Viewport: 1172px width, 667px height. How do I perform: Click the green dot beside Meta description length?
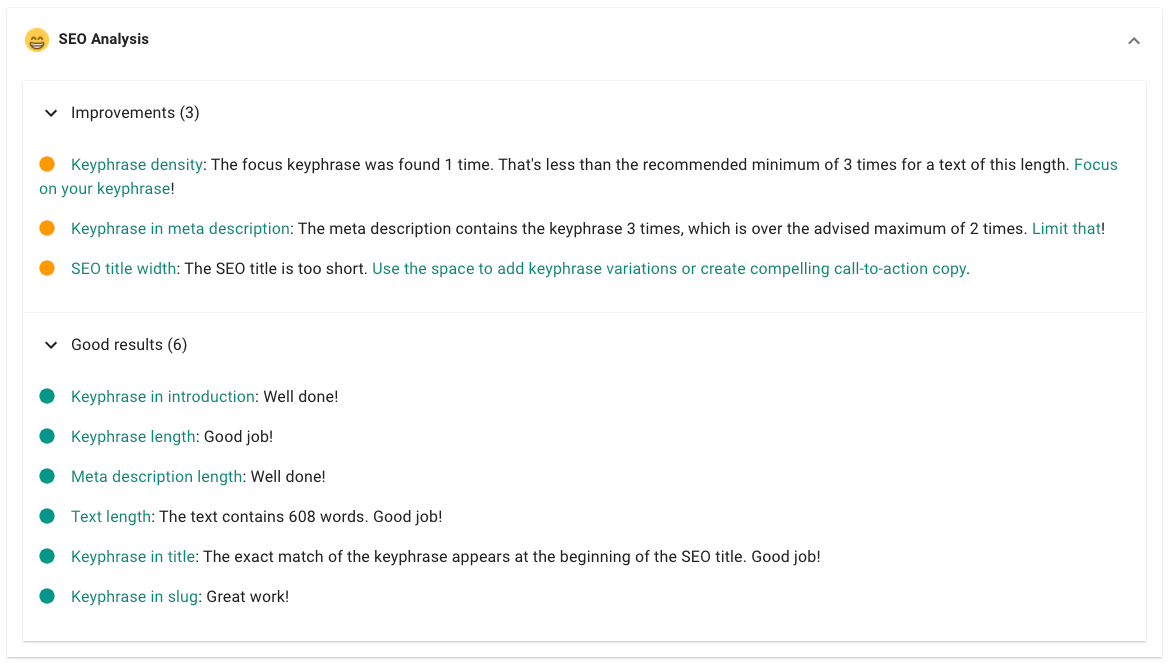[x=46, y=476]
